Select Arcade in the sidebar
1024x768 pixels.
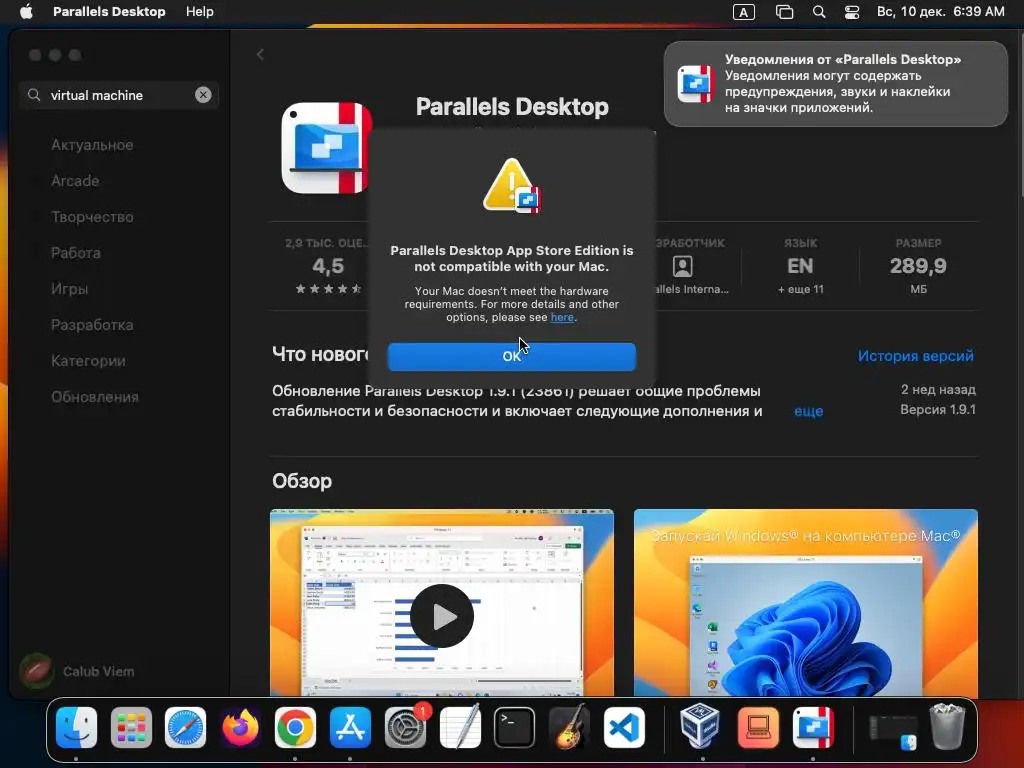point(75,181)
